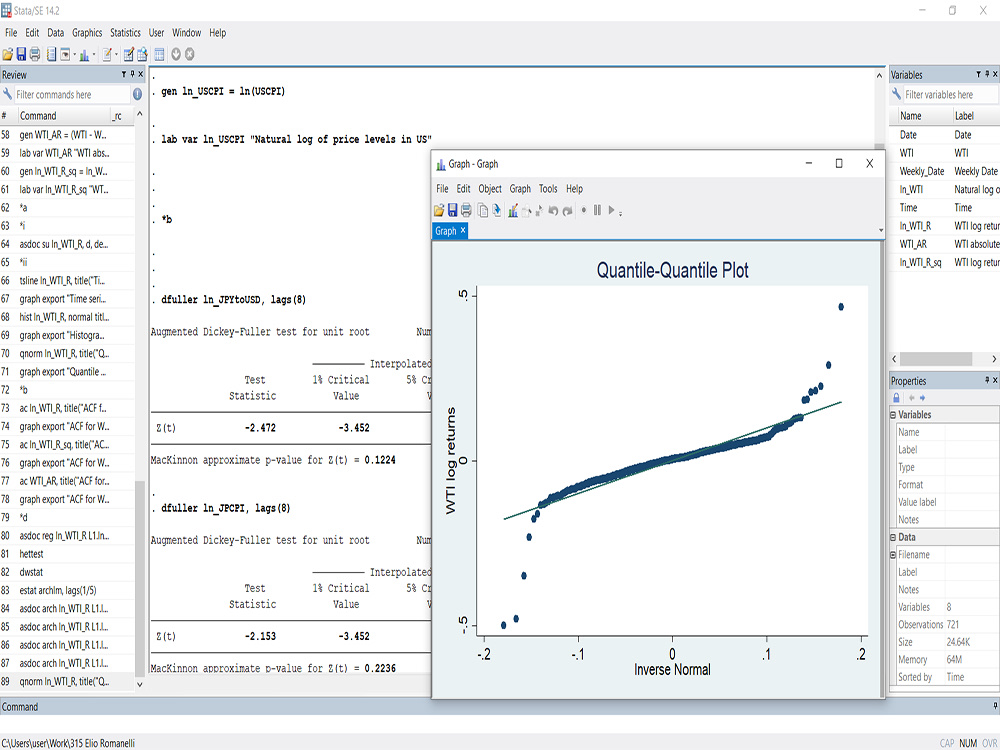Click the Print icon in Graph window toolbar
1000x750 pixels.
tap(466, 210)
